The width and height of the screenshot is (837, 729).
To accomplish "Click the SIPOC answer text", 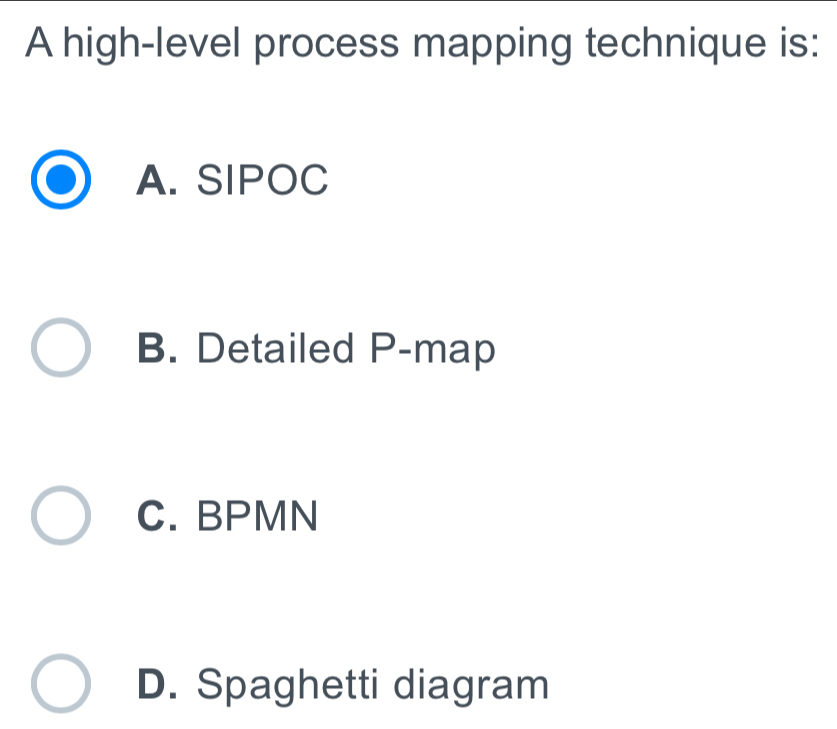I will point(262,180).
